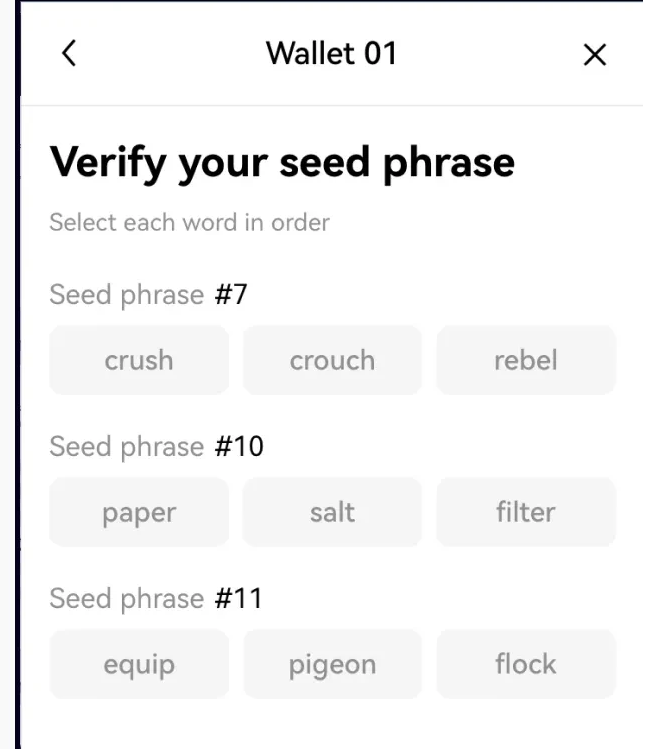Click the bold '#11' position number

coord(238,598)
